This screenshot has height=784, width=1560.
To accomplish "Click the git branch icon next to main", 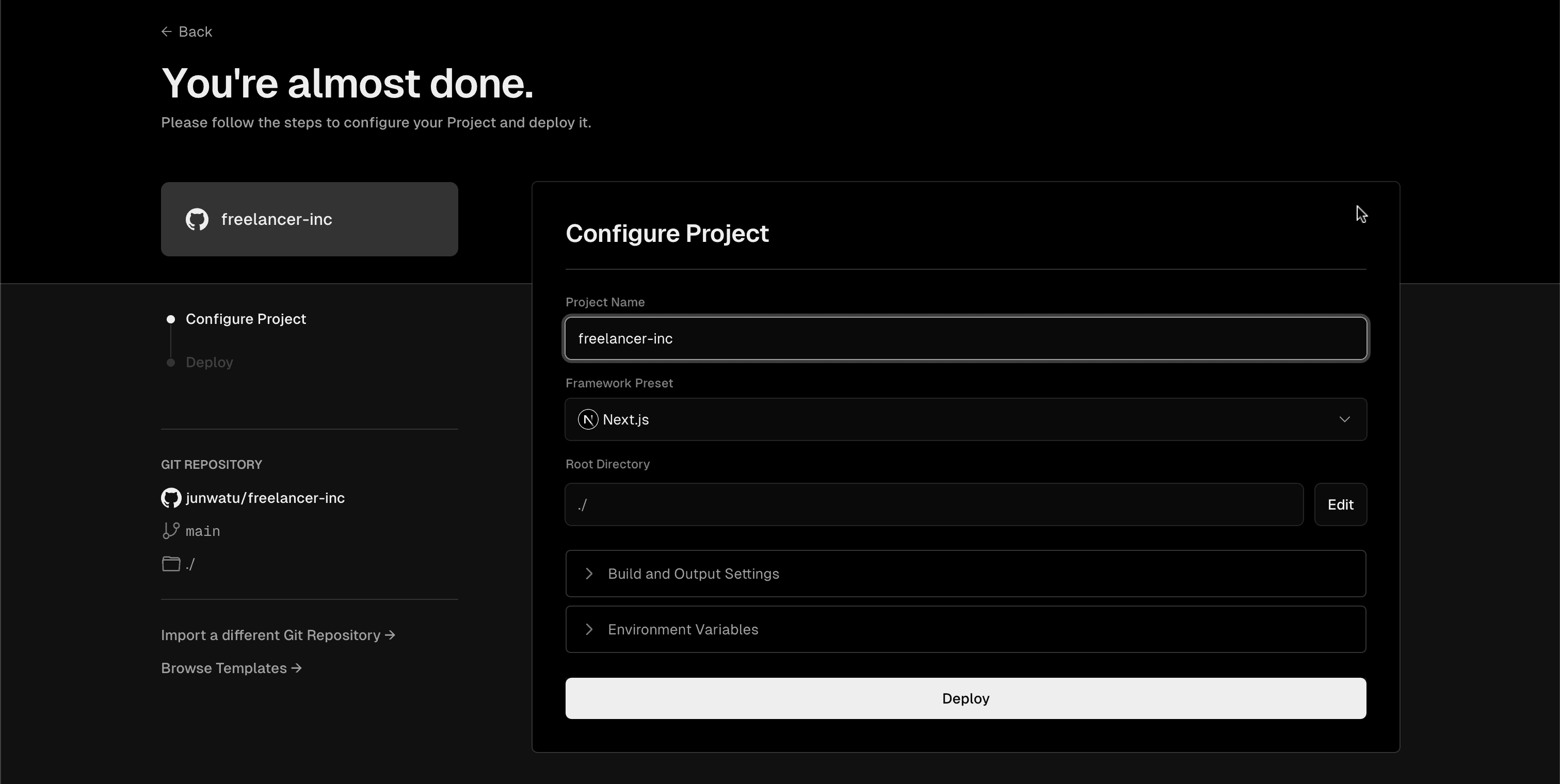I will coord(171,531).
